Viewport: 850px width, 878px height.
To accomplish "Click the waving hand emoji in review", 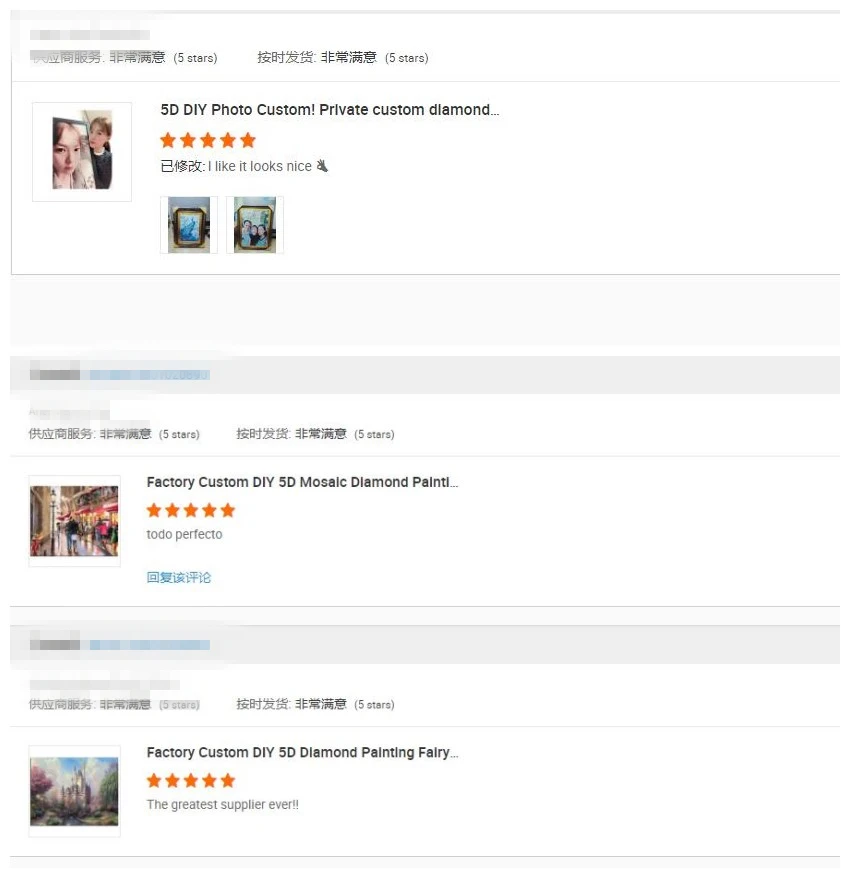I will click(x=322, y=166).
